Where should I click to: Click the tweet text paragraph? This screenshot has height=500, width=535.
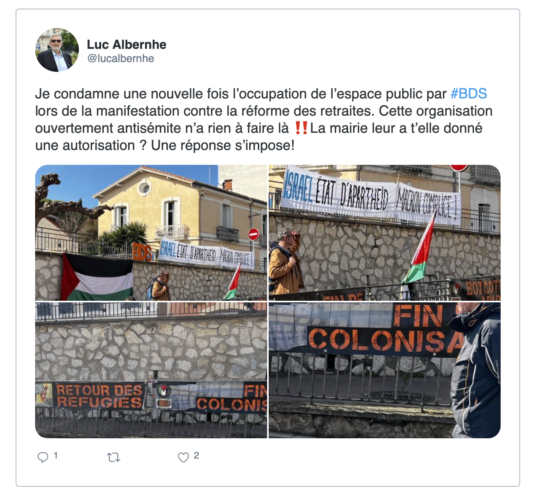click(x=264, y=119)
